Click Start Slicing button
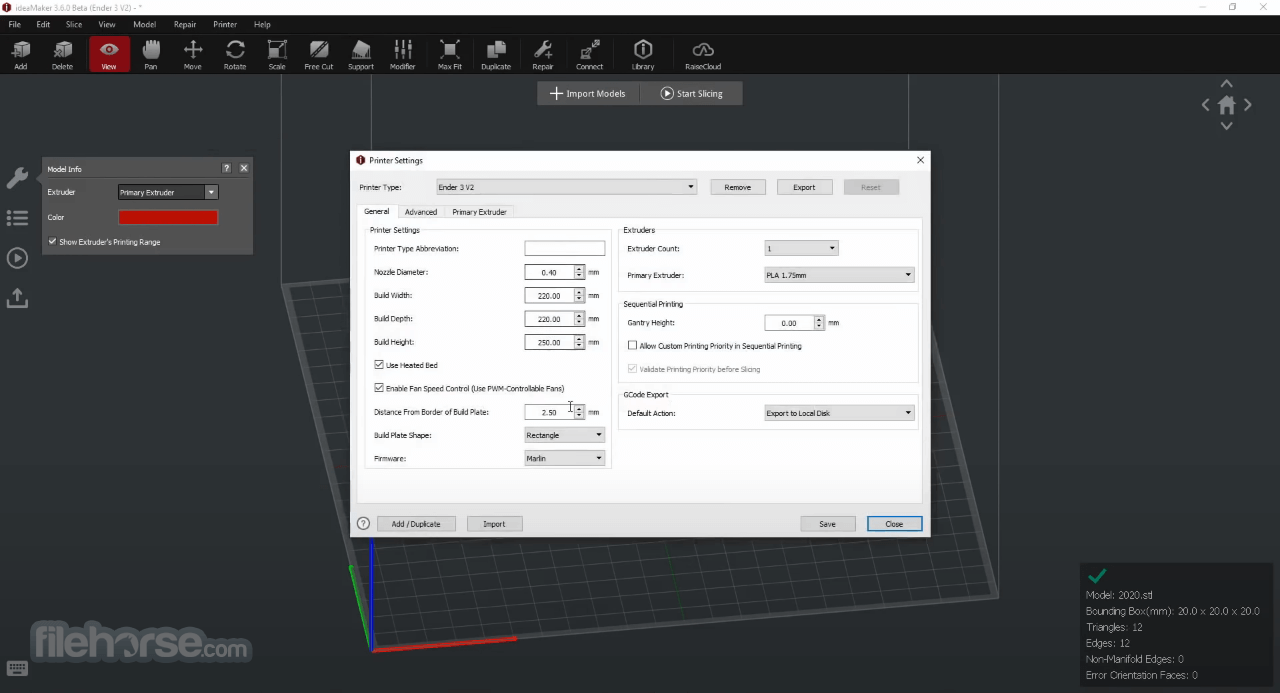 tap(692, 93)
